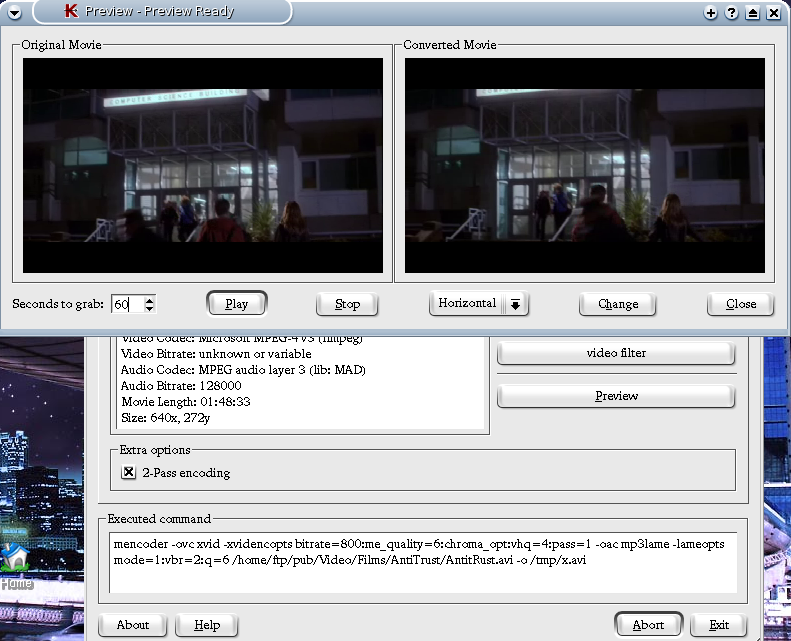Open the window menu arrow in title bar

(15, 12)
